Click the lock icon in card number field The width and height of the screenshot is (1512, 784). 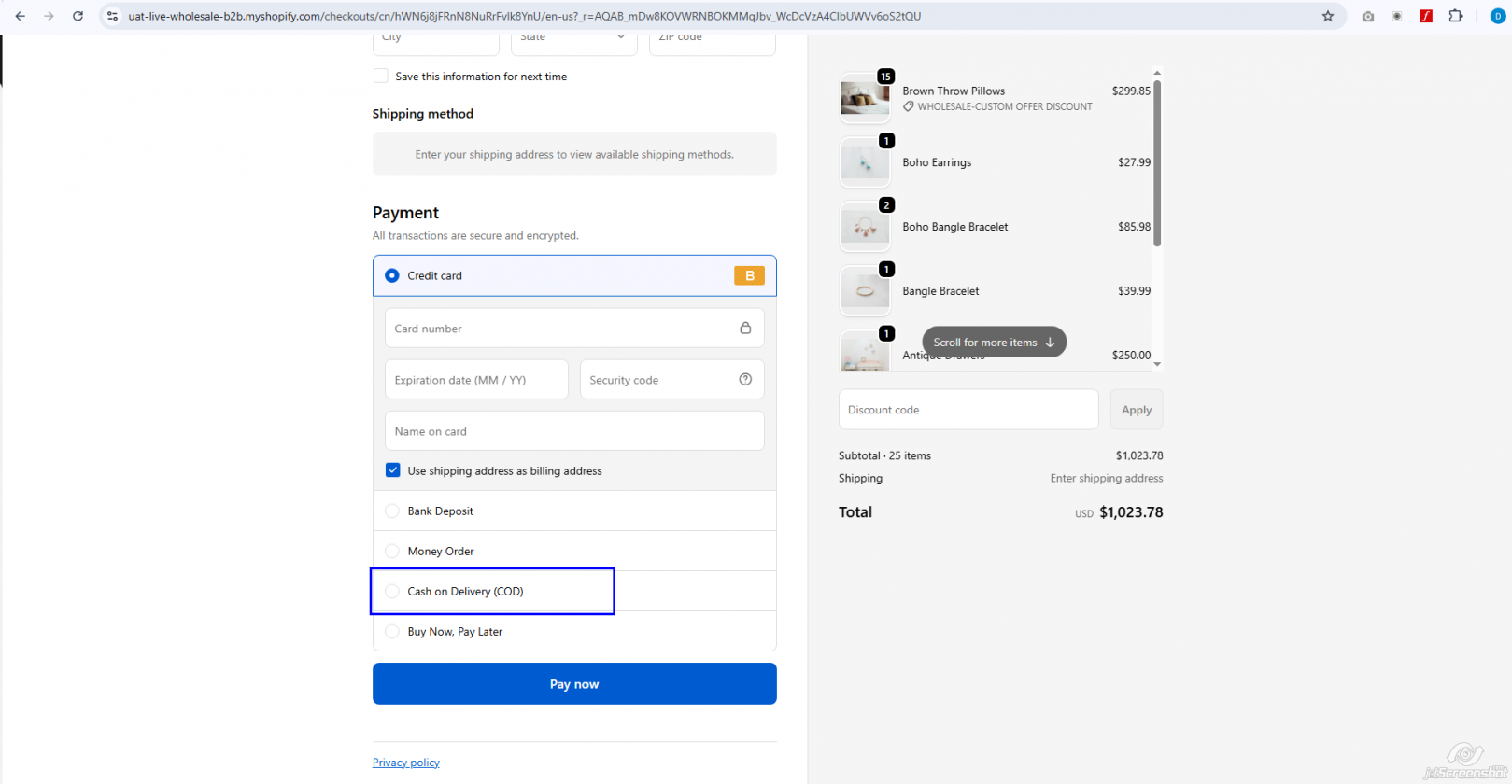[745, 328]
